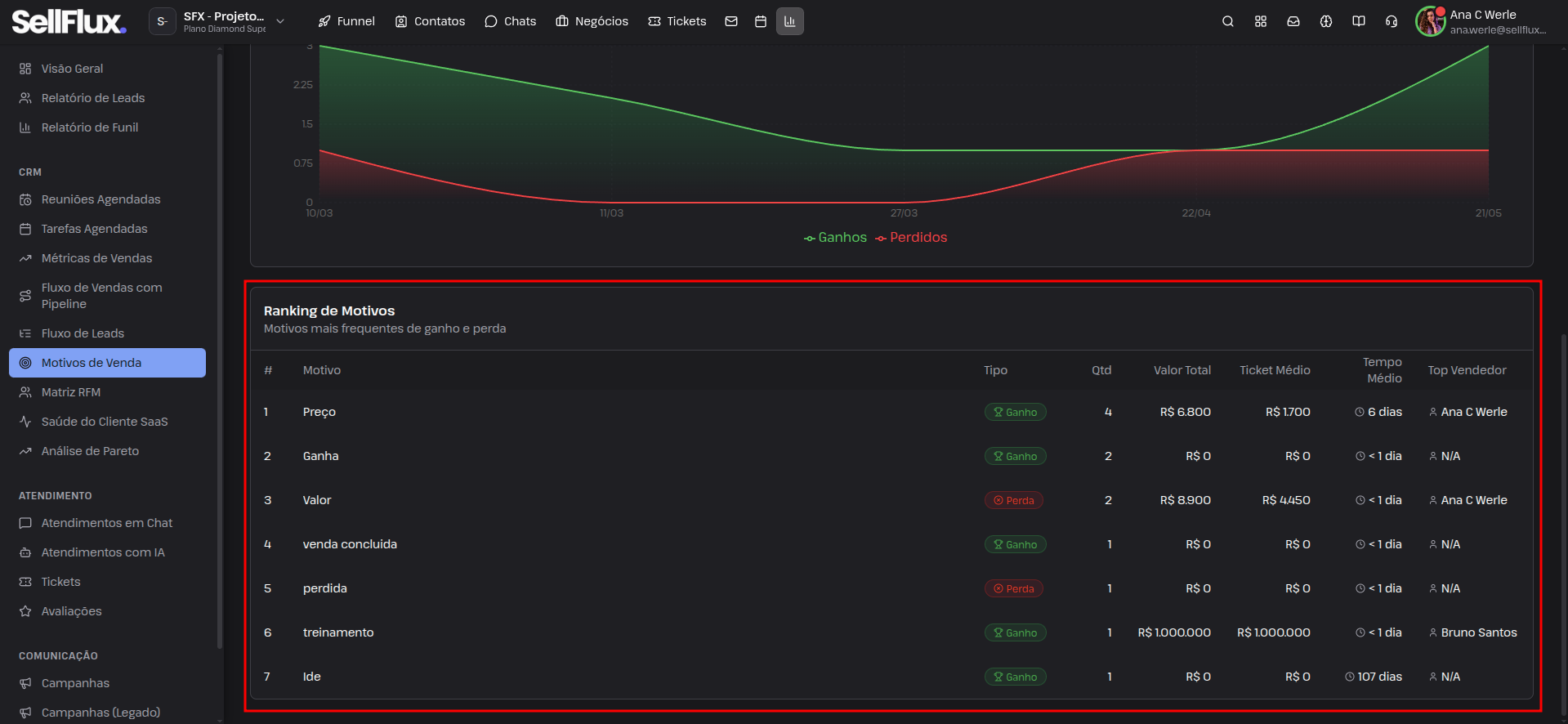The width and height of the screenshot is (1568, 724).
Task: Open Fluxo de Leads
Action: point(107,333)
